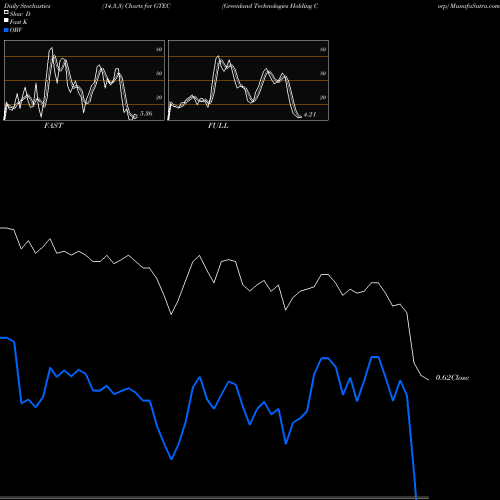Click the 20 level label in FULL chart
This screenshot has width=500, height=500.
pyautogui.click(x=323, y=97)
